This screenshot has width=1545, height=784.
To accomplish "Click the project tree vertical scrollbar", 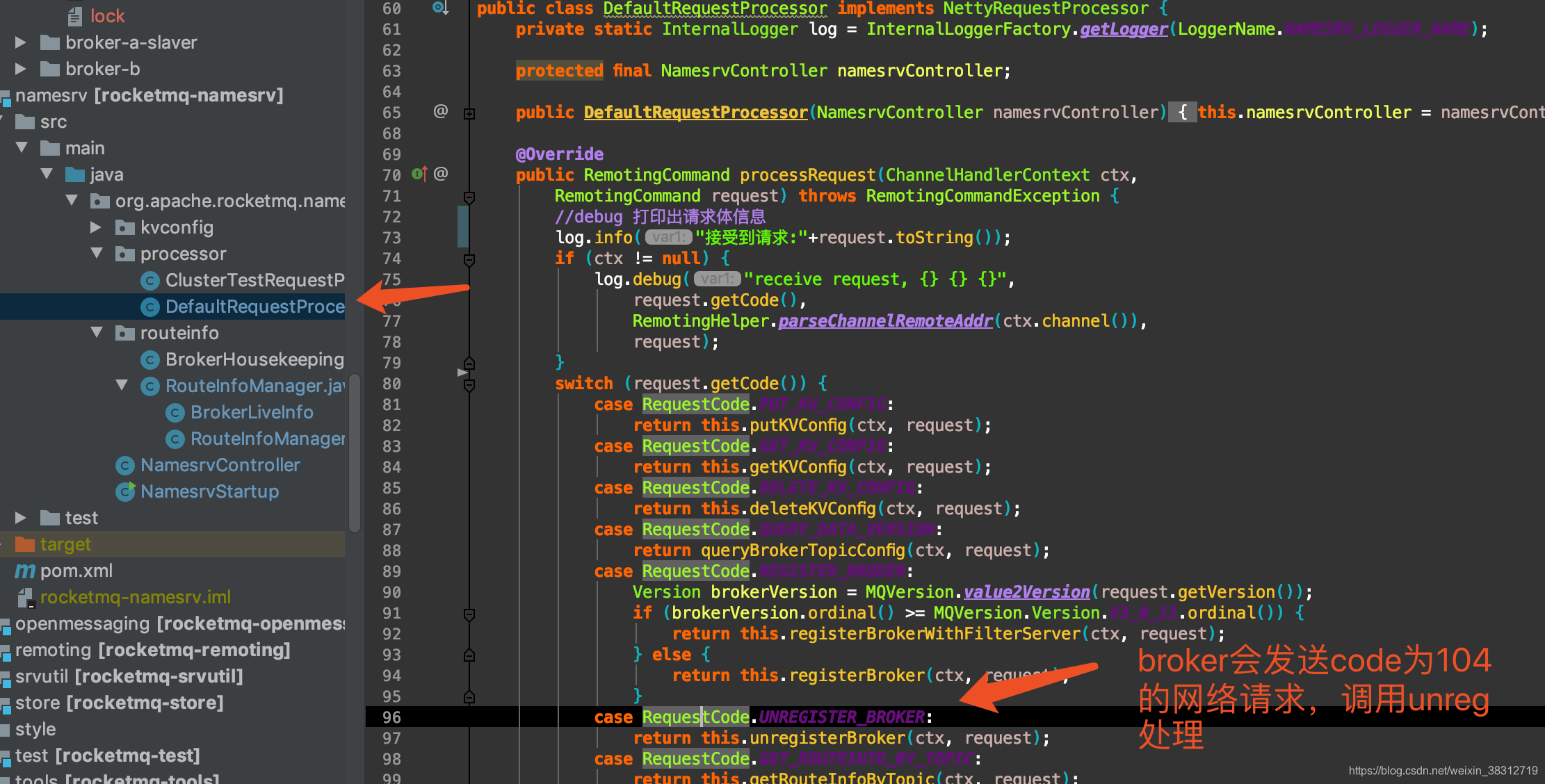I will coord(354,452).
